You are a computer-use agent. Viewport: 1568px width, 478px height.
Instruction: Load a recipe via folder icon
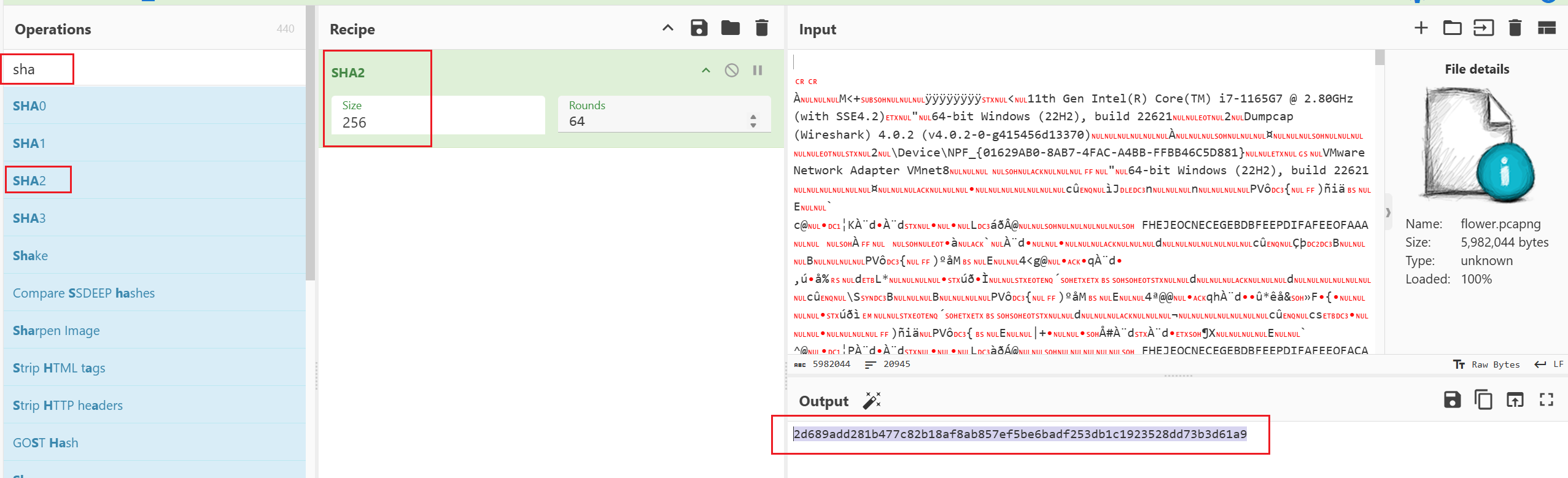[730, 28]
